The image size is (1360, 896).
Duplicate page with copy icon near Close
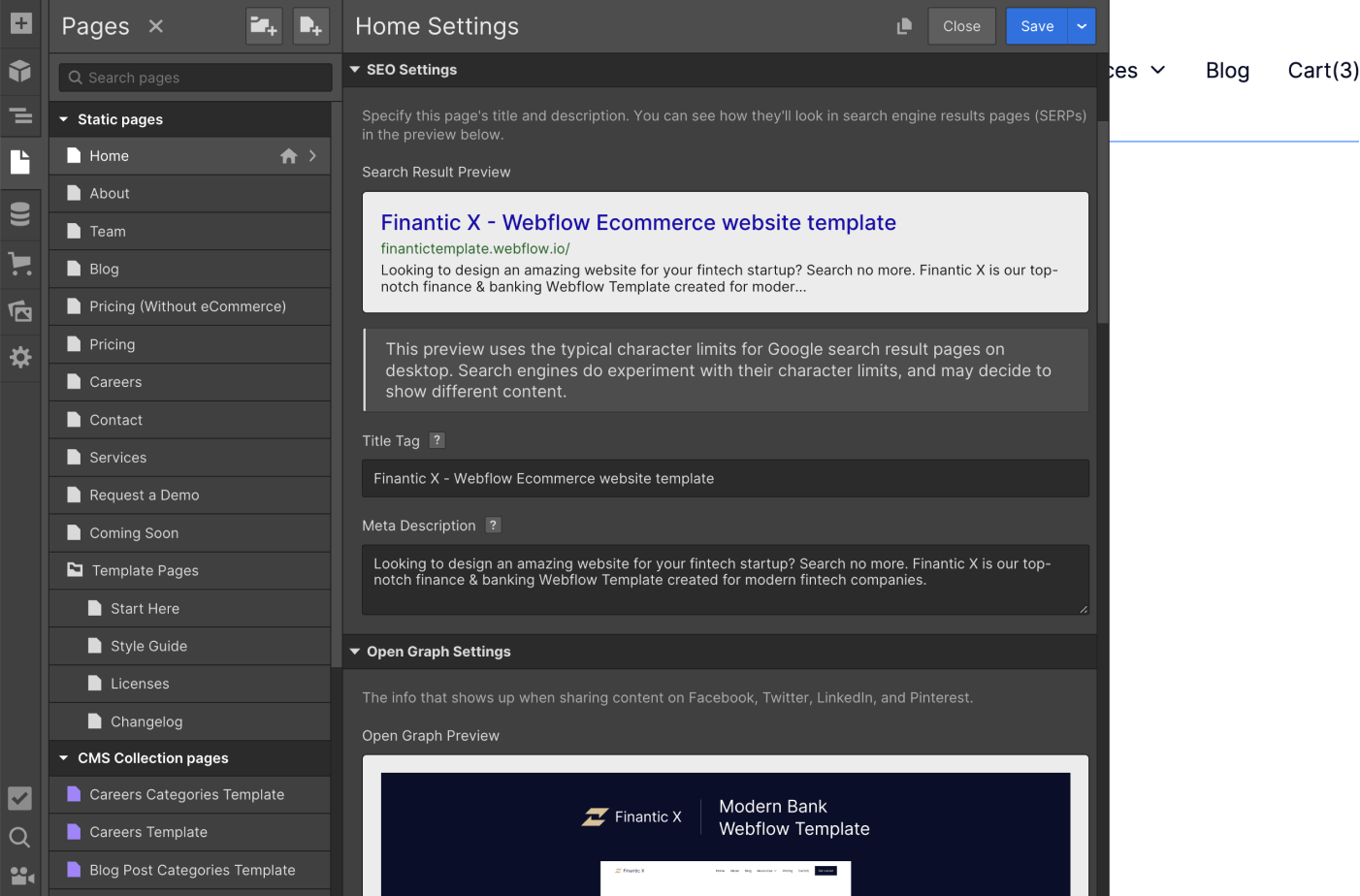(904, 26)
